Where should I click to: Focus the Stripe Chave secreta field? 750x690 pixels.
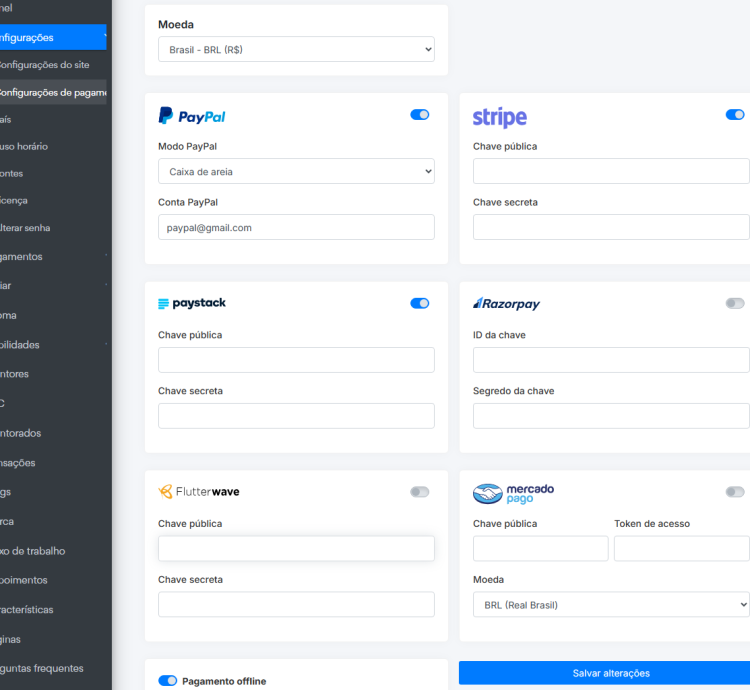(x=610, y=228)
